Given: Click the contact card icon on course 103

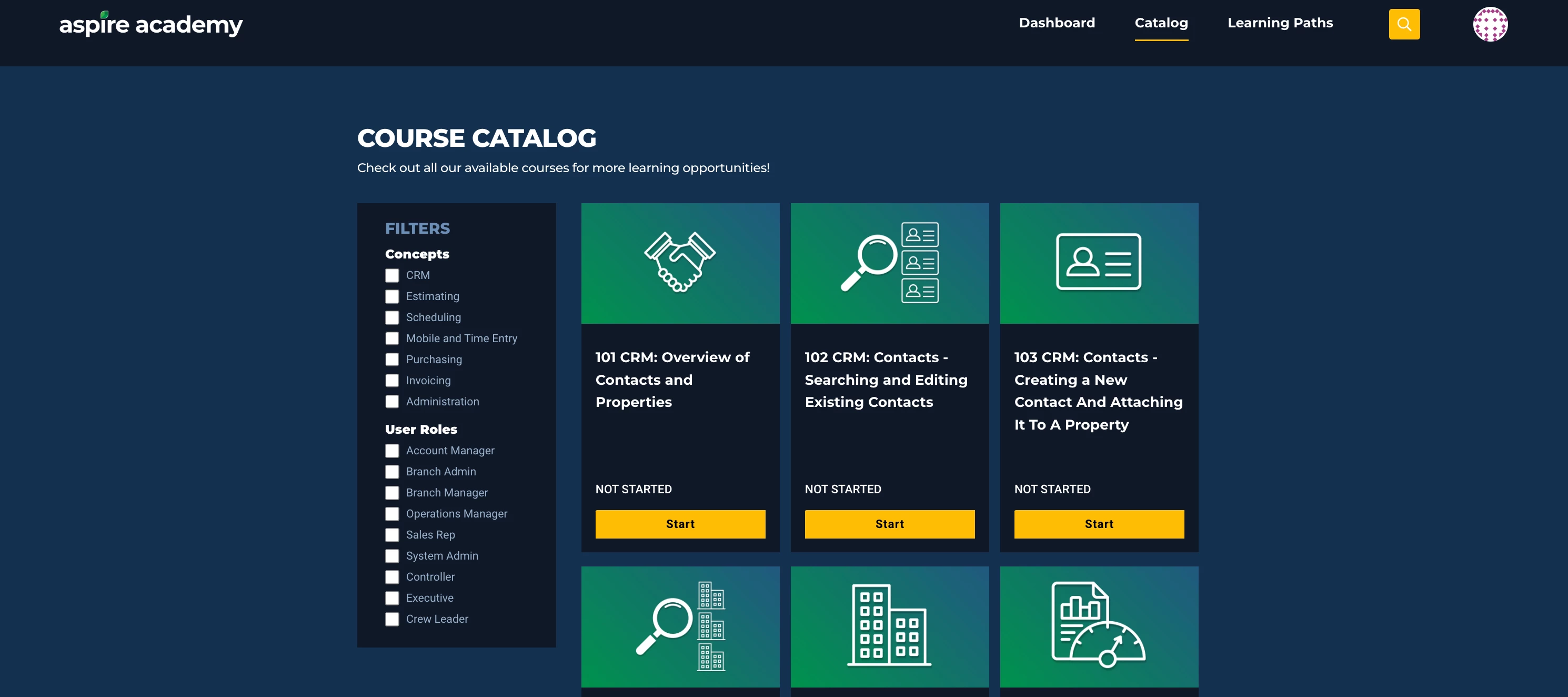Looking at the screenshot, I should click(1098, 262).
